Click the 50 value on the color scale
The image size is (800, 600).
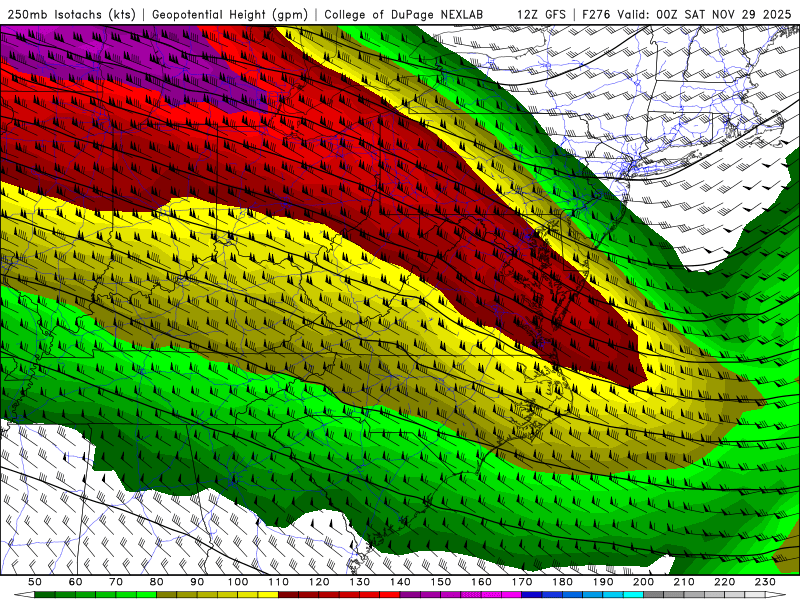[x=35, y=582]
